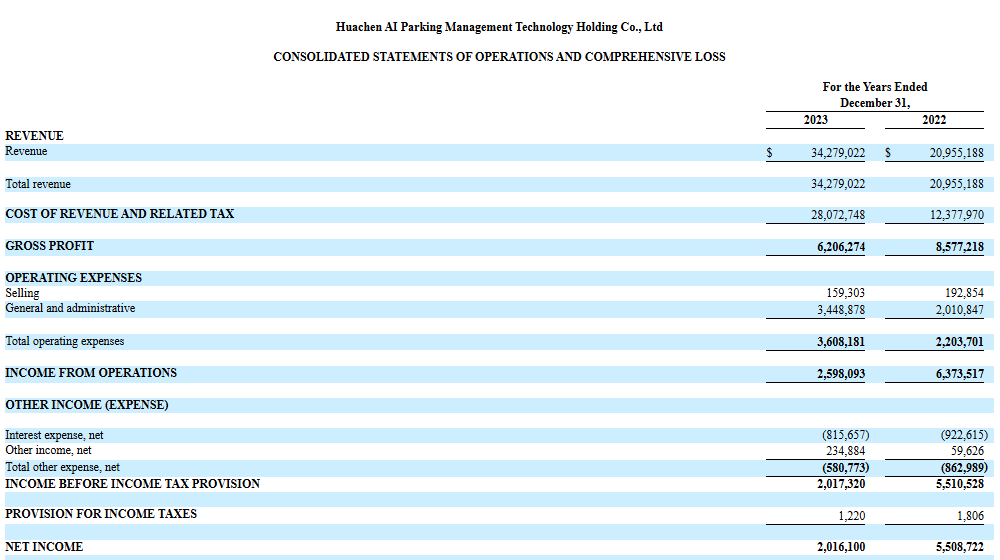Click the NET INCOME label
Image resolution: width=1000 pixels, height=560 pixels.
44,547
